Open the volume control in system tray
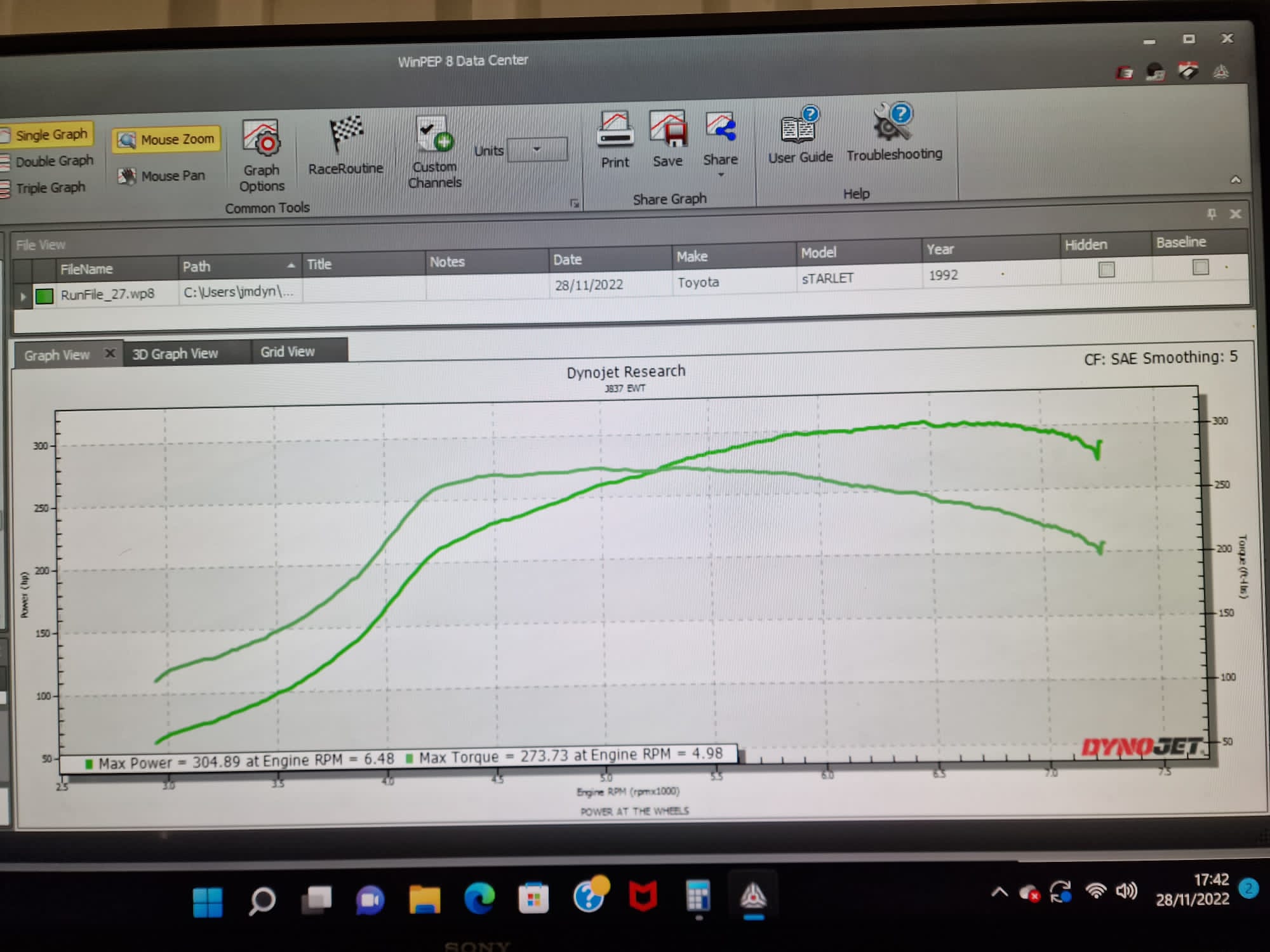Viewport: 1270px width, 952px height. click(x=1126, y=890)
